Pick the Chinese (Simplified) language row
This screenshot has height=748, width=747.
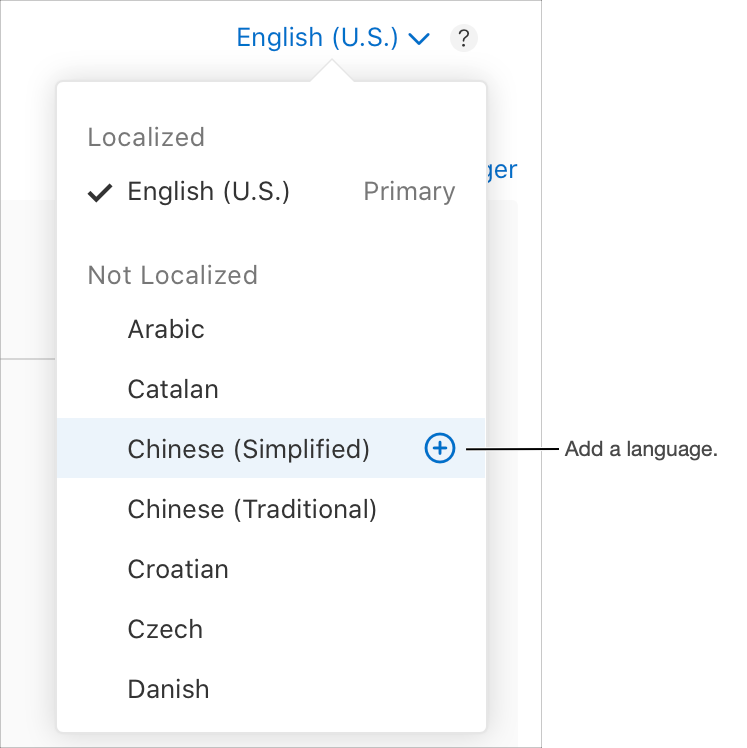click(249, 449)
